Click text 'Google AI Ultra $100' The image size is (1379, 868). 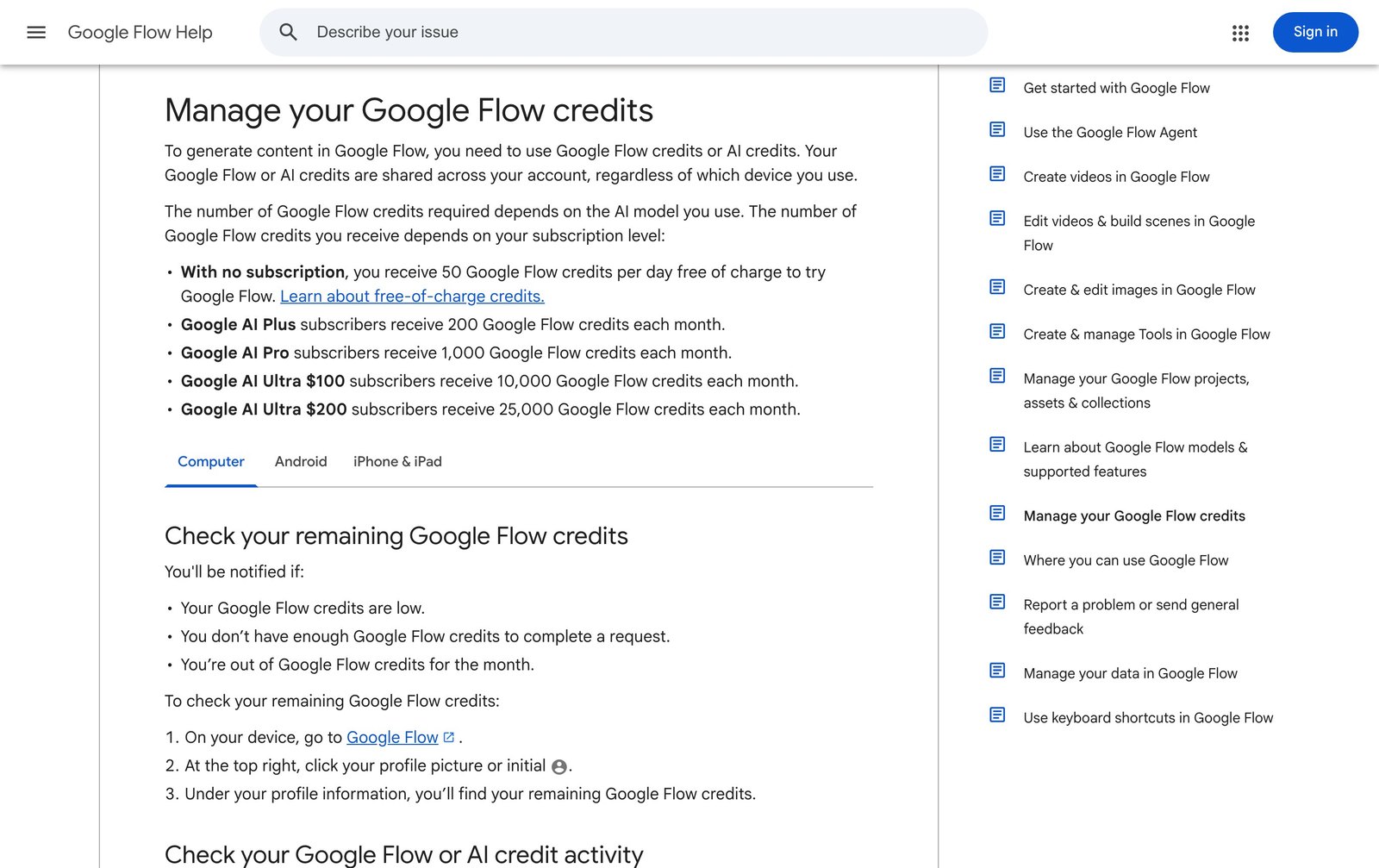click(263, 381)
